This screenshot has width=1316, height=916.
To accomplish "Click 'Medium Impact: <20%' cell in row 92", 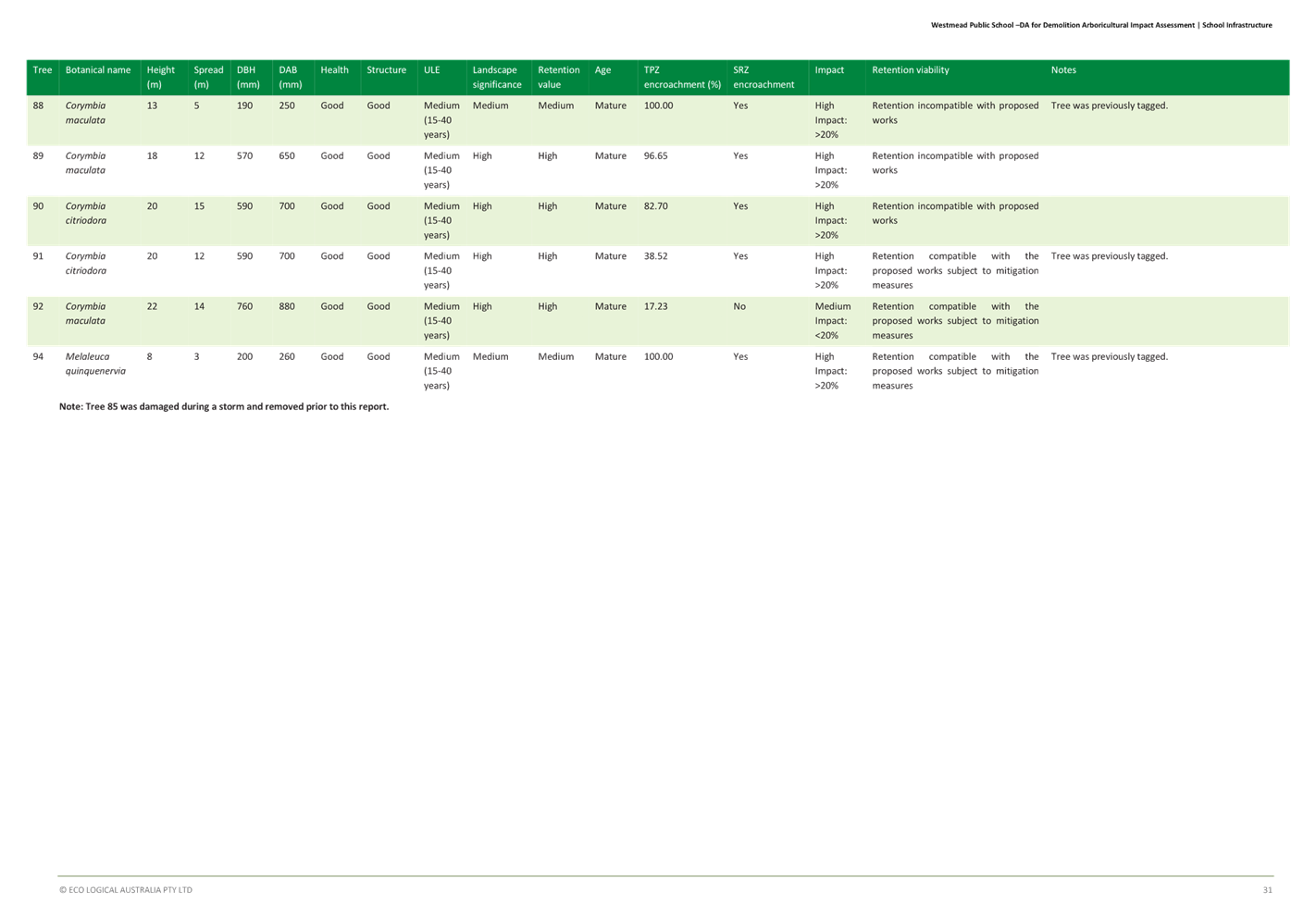I will tap(832, 320).
